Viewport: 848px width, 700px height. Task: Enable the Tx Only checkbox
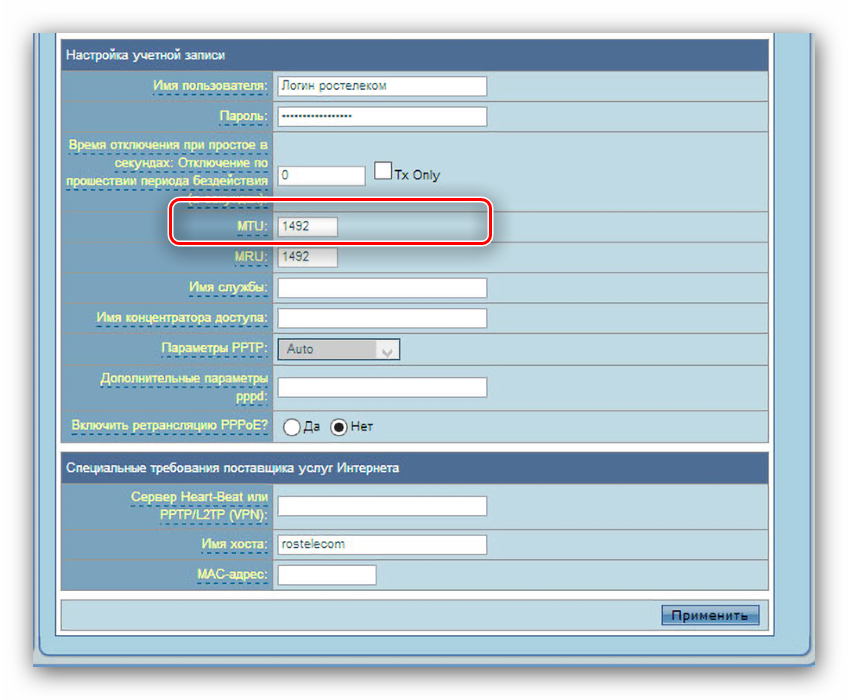point(382,172)
